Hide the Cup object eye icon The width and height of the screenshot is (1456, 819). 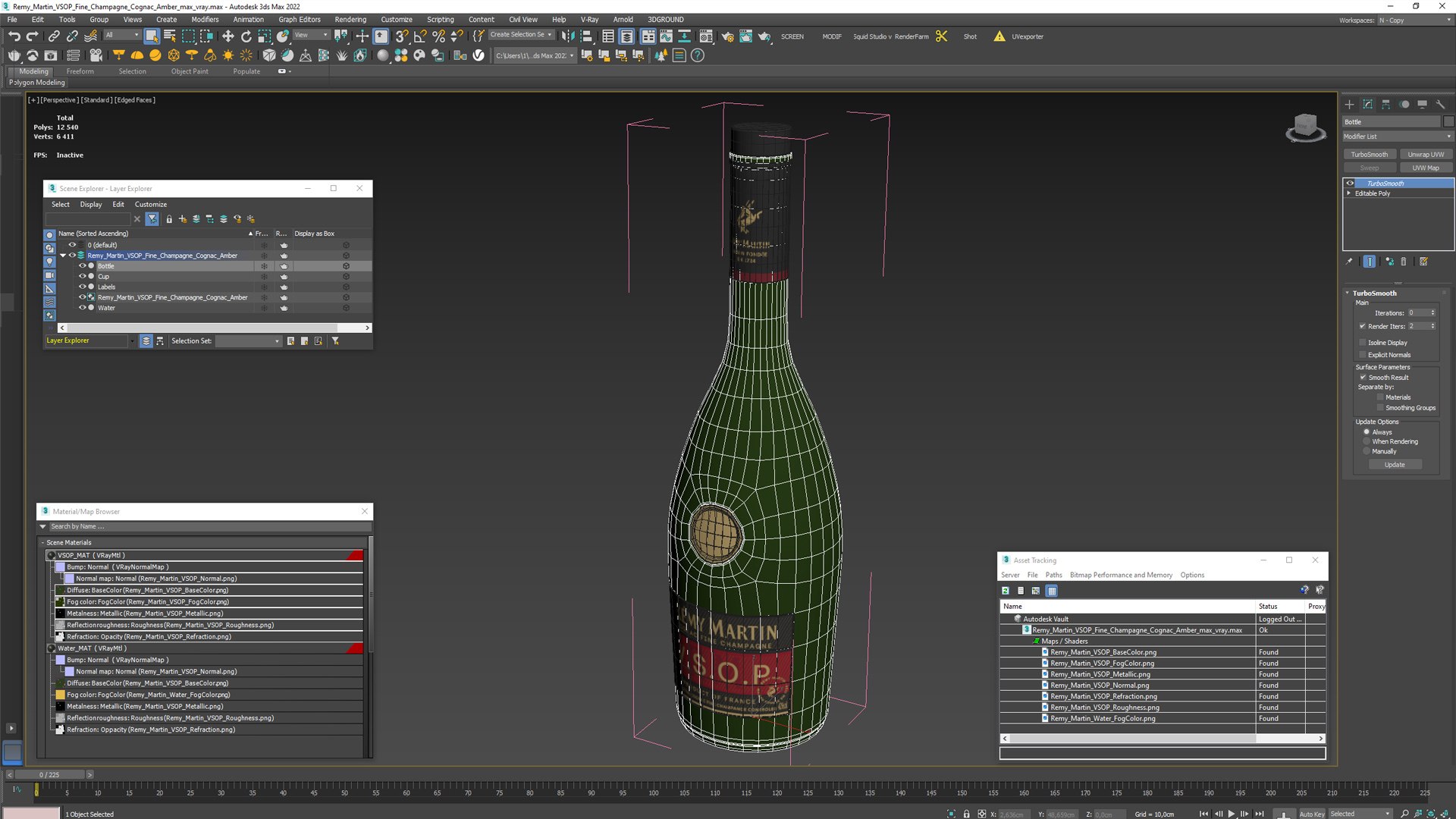pos(83,277)
